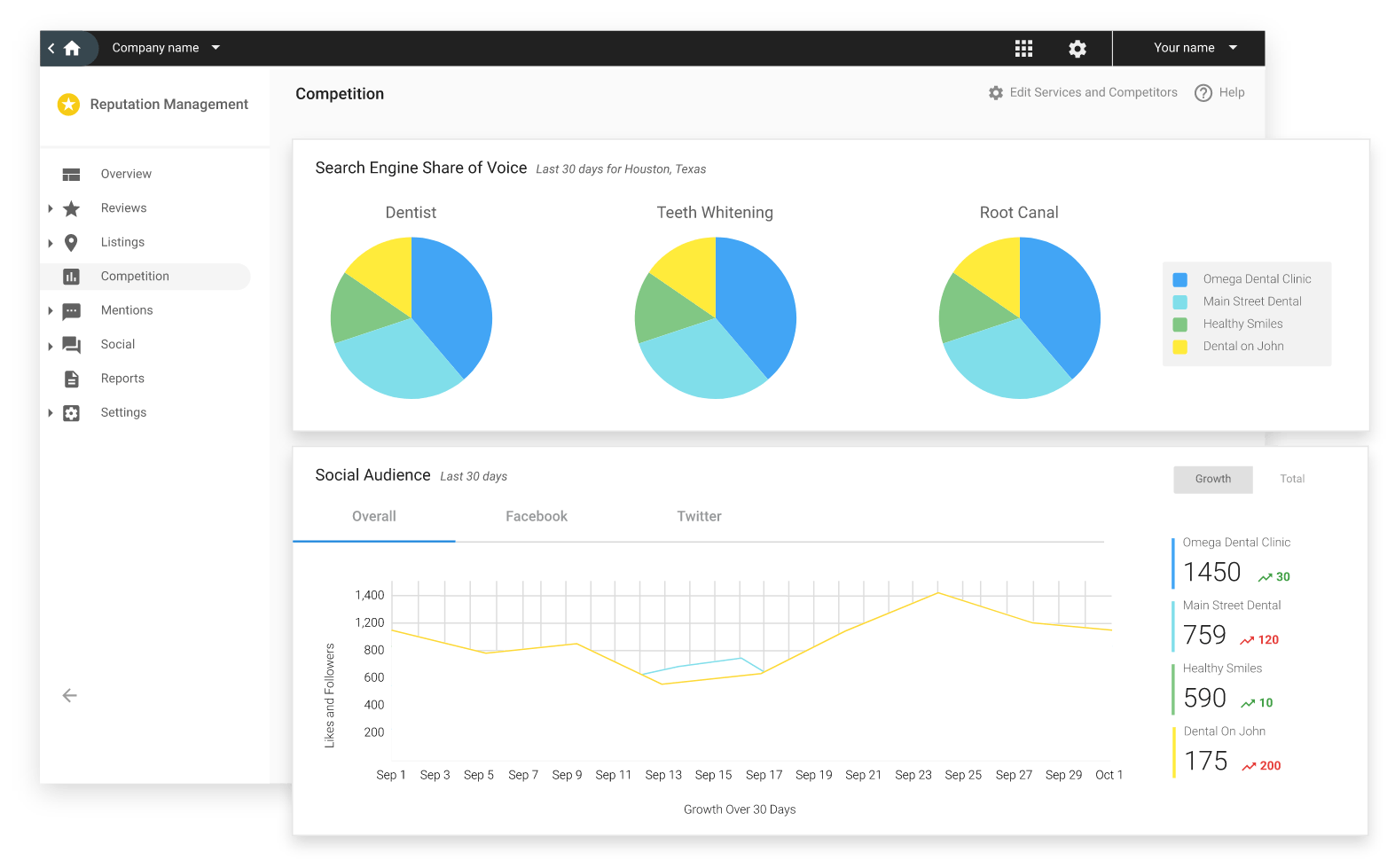
Task: Click 'Last 30 days for Houston, Texas' text
Action: 621,170
